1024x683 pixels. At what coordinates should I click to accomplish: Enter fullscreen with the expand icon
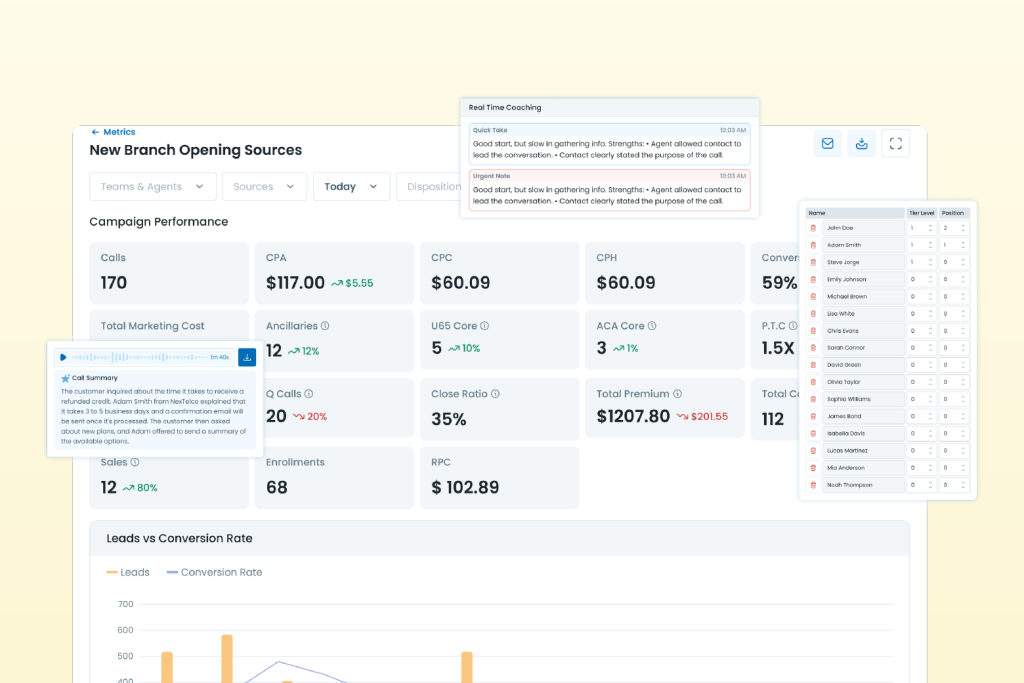click(896, 143)
